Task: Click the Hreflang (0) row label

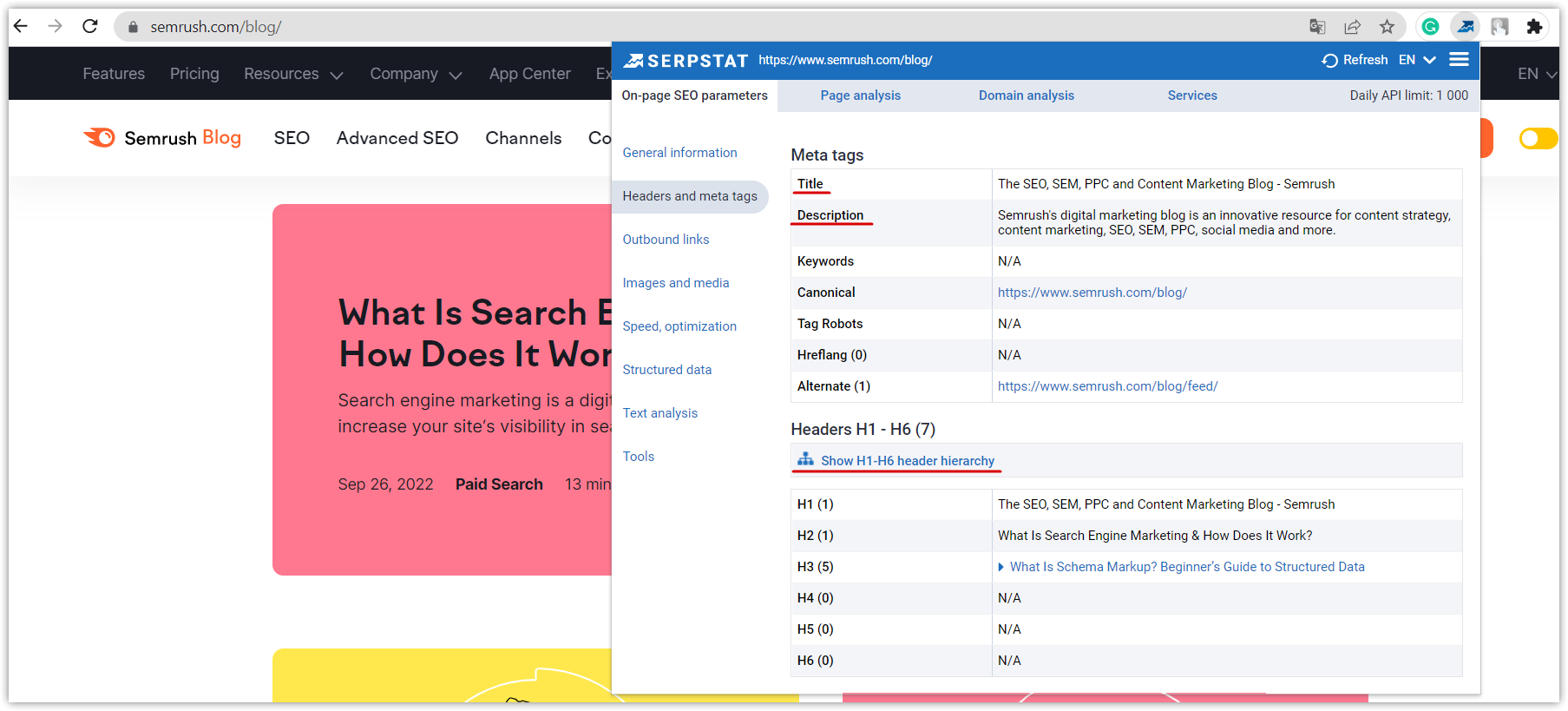Action: pyautogui.click(x=831, y=355)
